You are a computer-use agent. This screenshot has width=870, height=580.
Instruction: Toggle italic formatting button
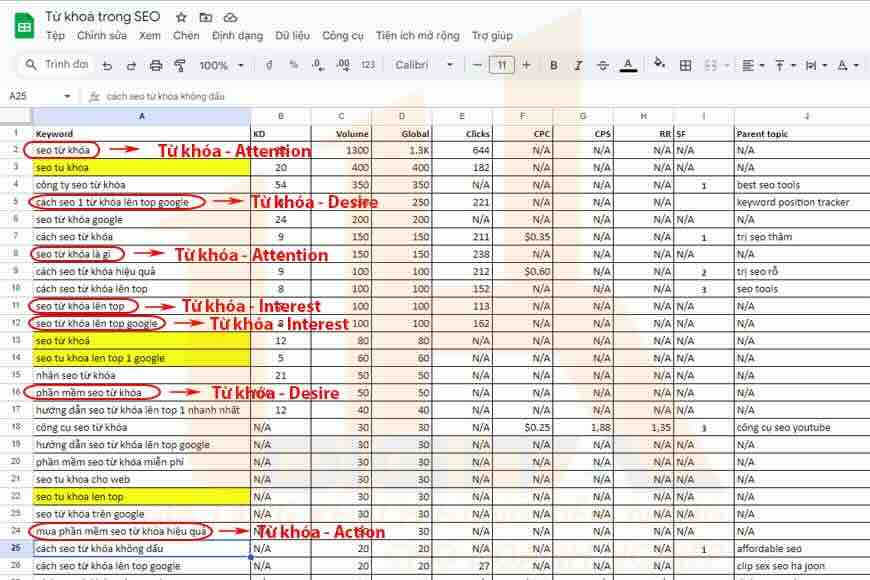click(578, 65)
